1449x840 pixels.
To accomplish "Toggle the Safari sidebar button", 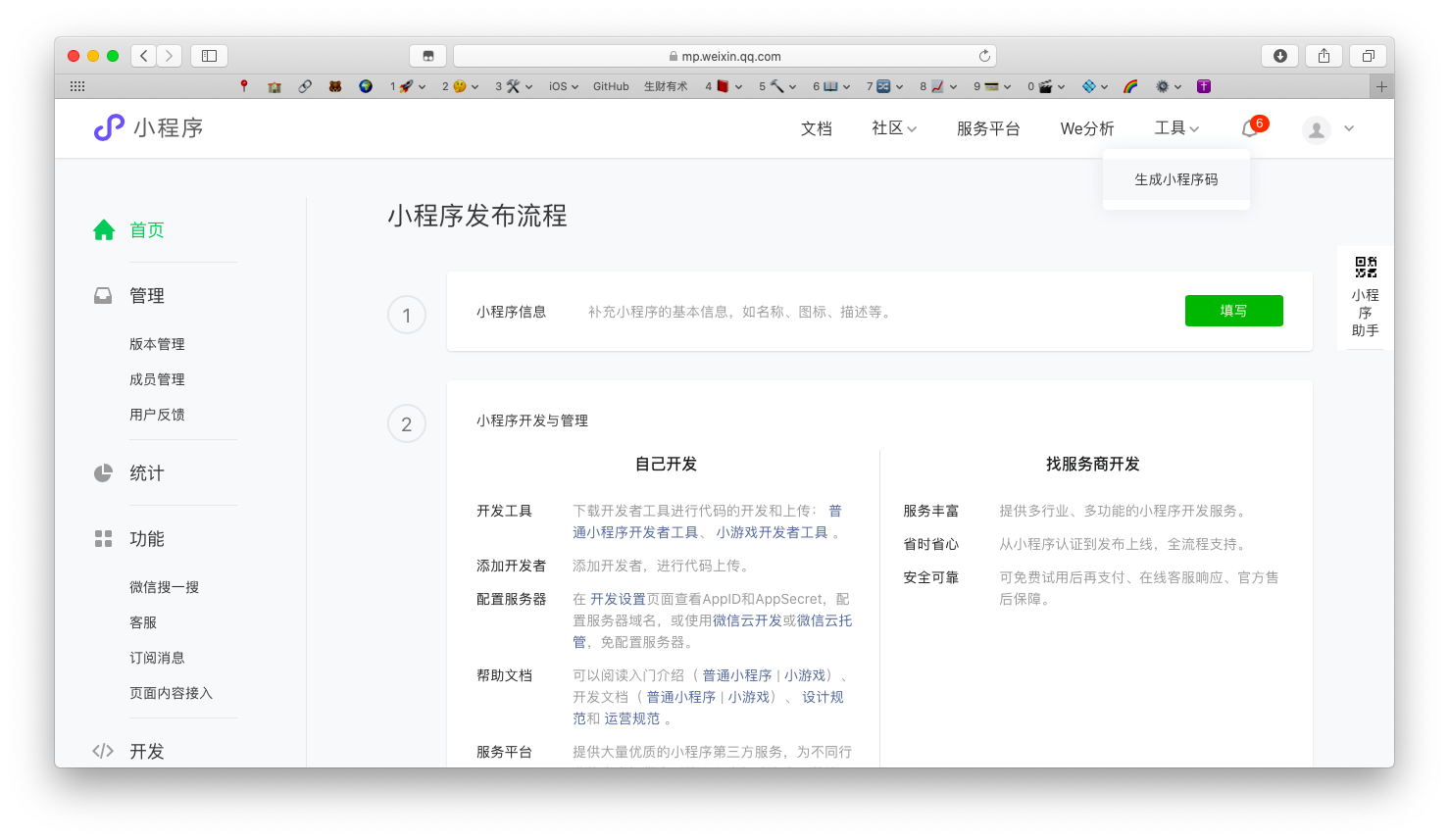I will coord(209,56).
